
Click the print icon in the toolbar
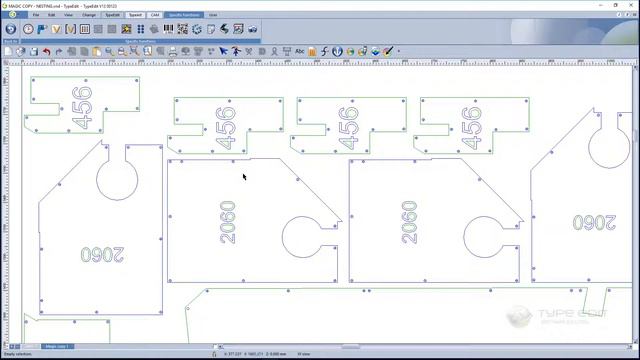coord(173,51)
